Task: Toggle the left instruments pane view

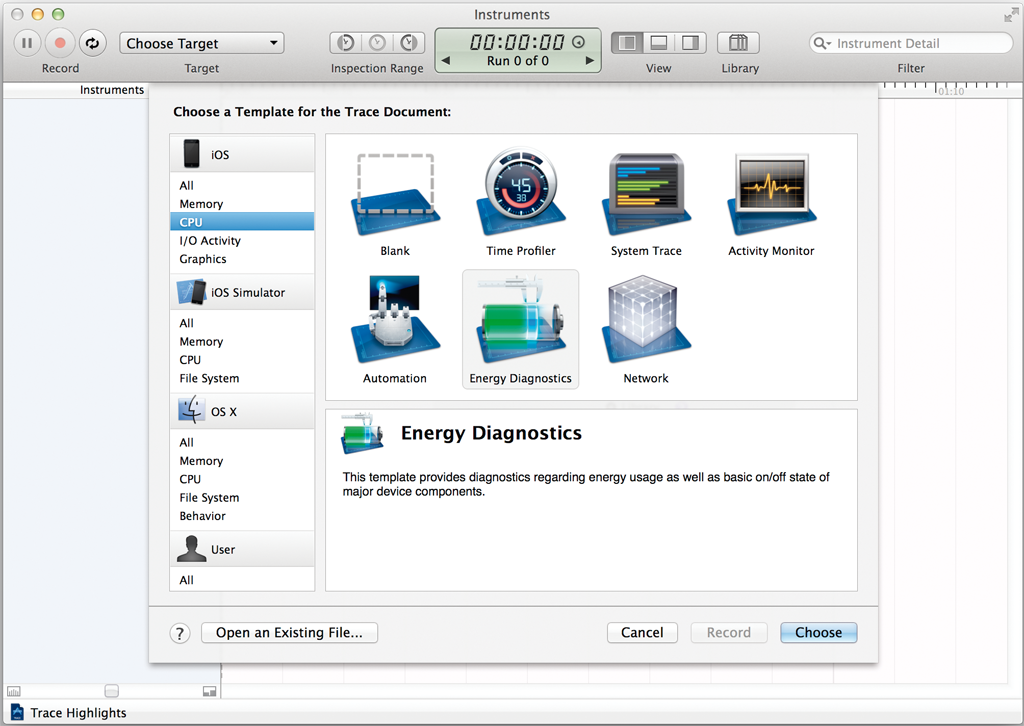Action: coord(627,43)
